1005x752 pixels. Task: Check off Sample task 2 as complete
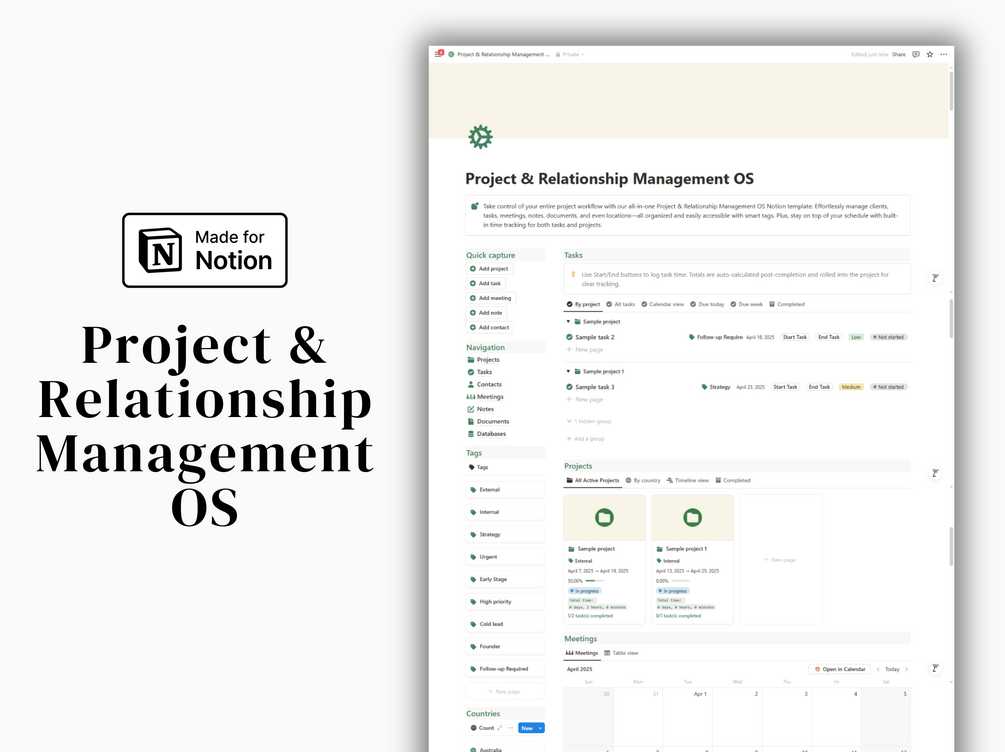tap(570, 335)
